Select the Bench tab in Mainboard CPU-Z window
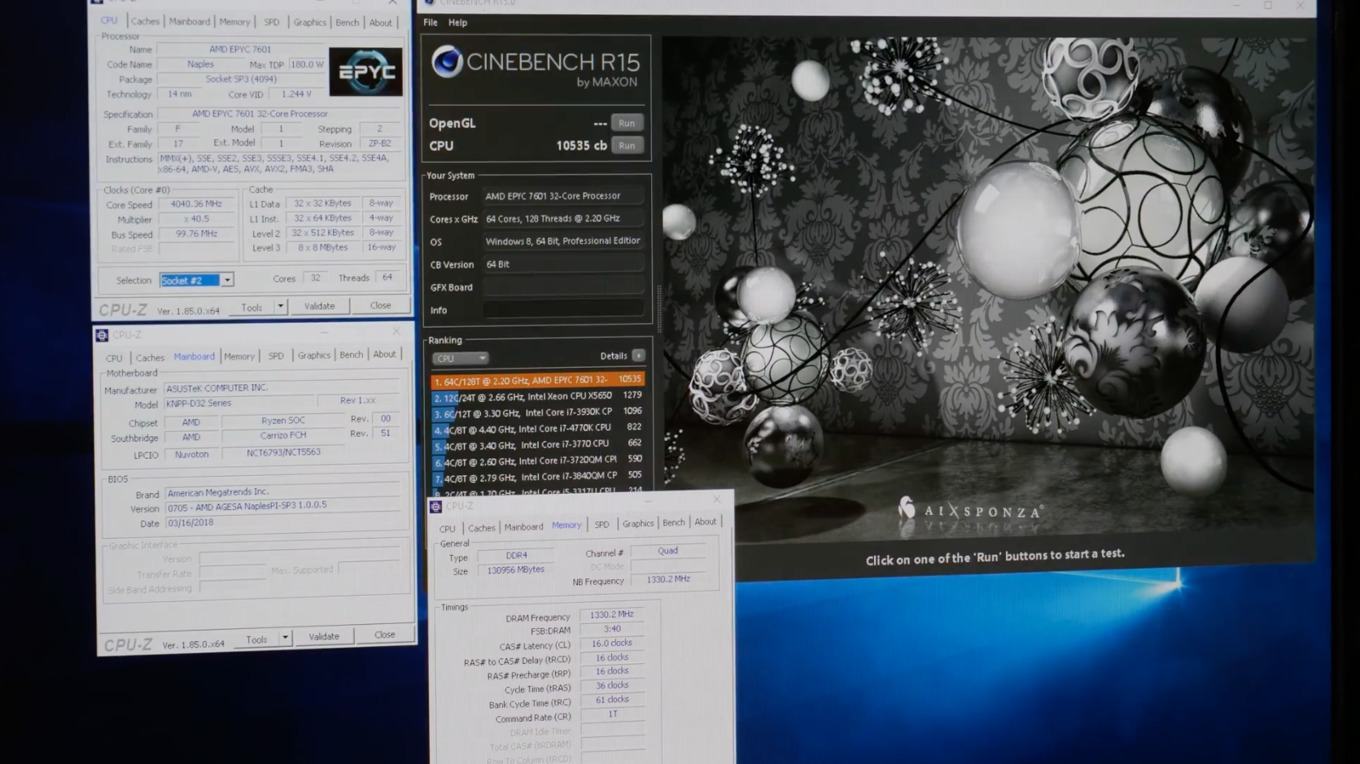 (x=351, y=354)
